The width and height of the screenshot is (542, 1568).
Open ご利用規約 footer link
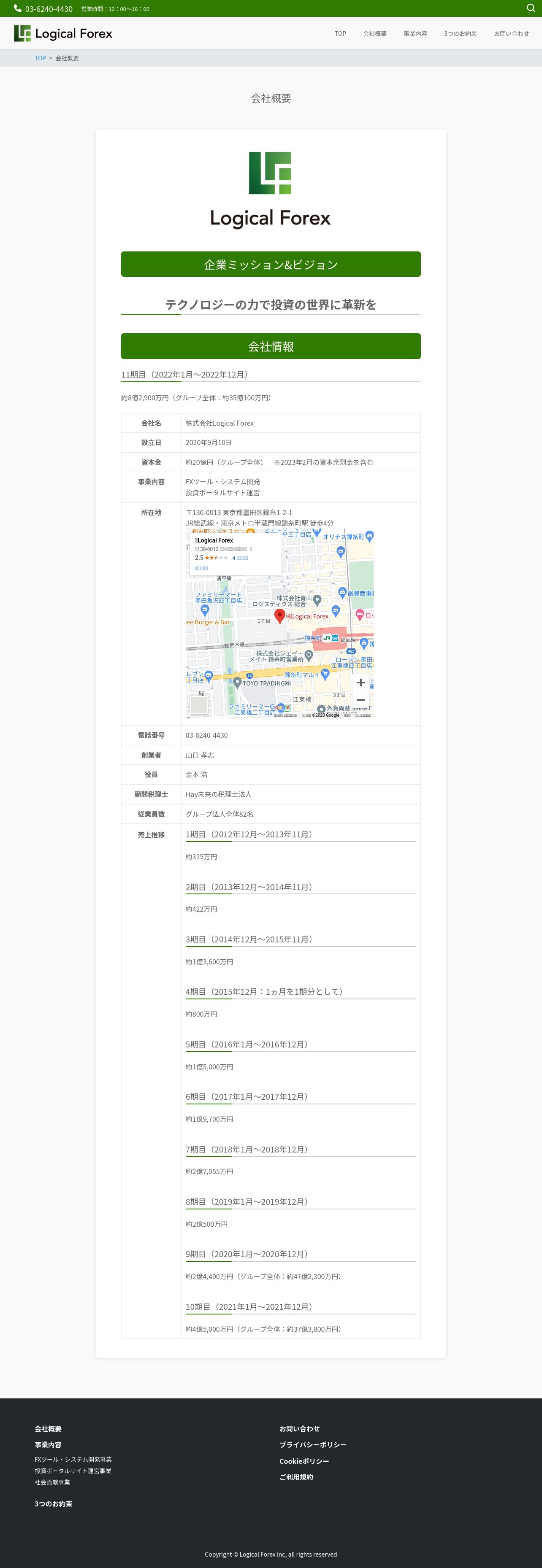[x=296, y=1477]
